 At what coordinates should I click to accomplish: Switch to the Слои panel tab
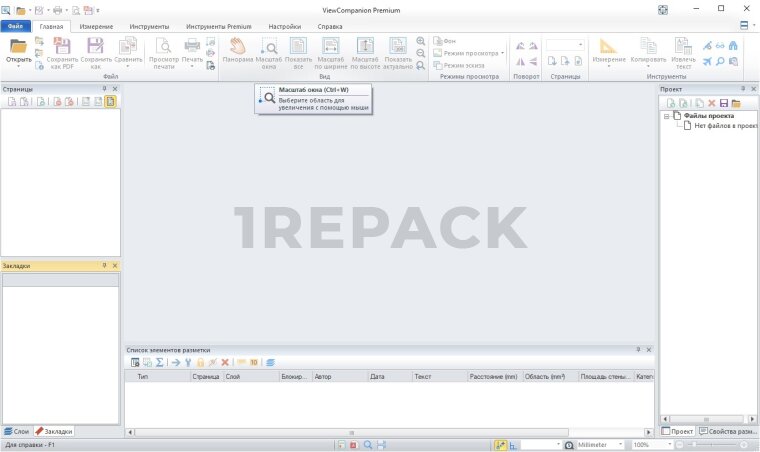(x=16, y=431)
